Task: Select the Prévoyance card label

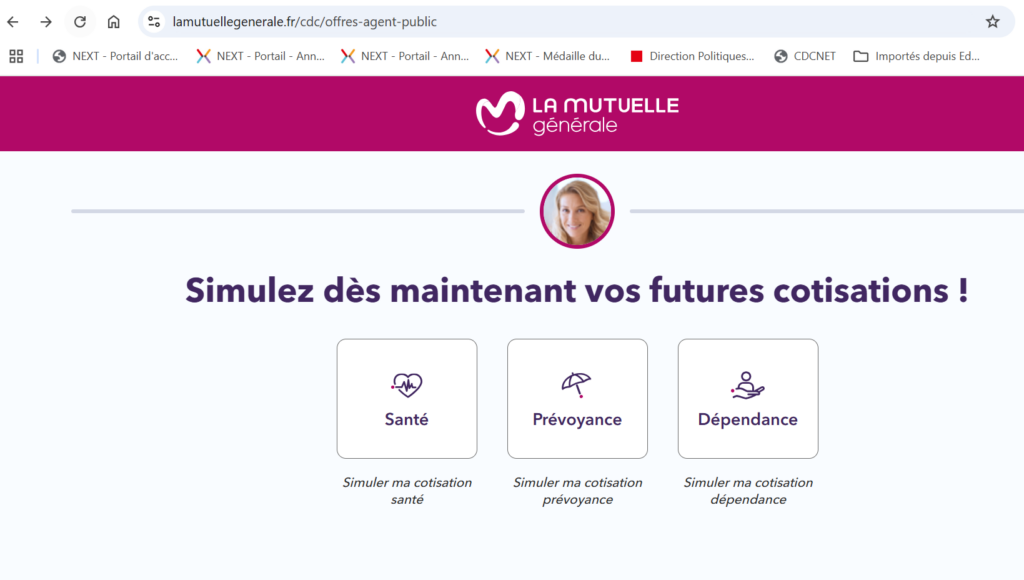Action: 577,419
